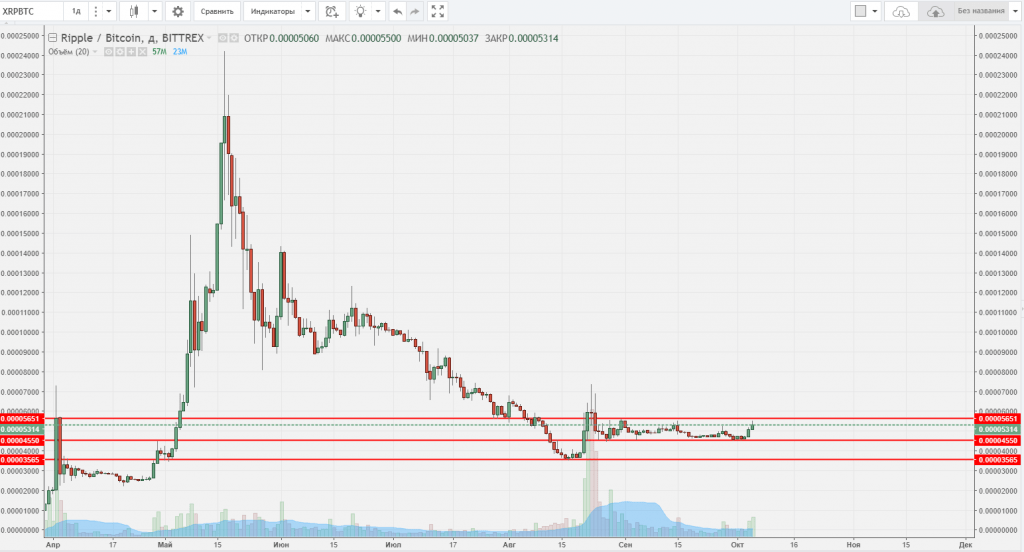Load chart layout from cloud
This screenshot has width=1024, height=552.
(x=902, y=12)
